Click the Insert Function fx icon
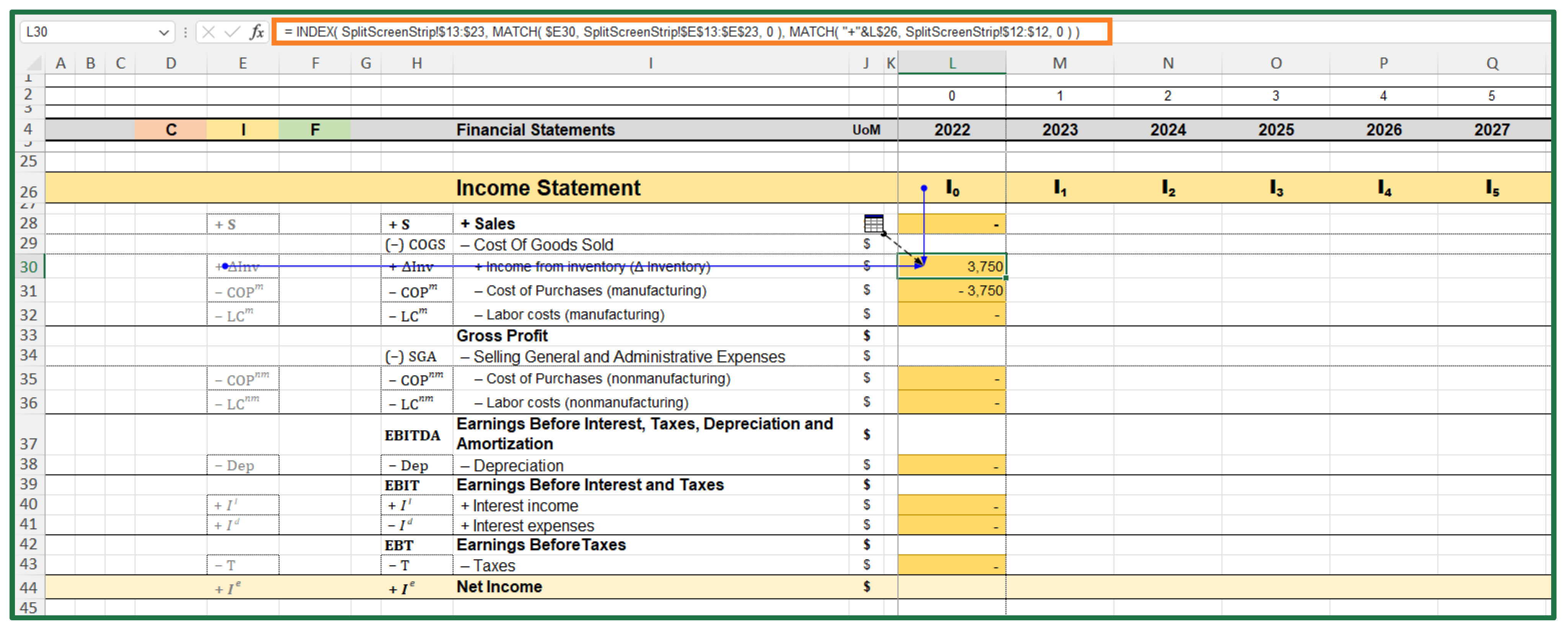Viewport: 1568px width, 631px height. click(257, 32)
